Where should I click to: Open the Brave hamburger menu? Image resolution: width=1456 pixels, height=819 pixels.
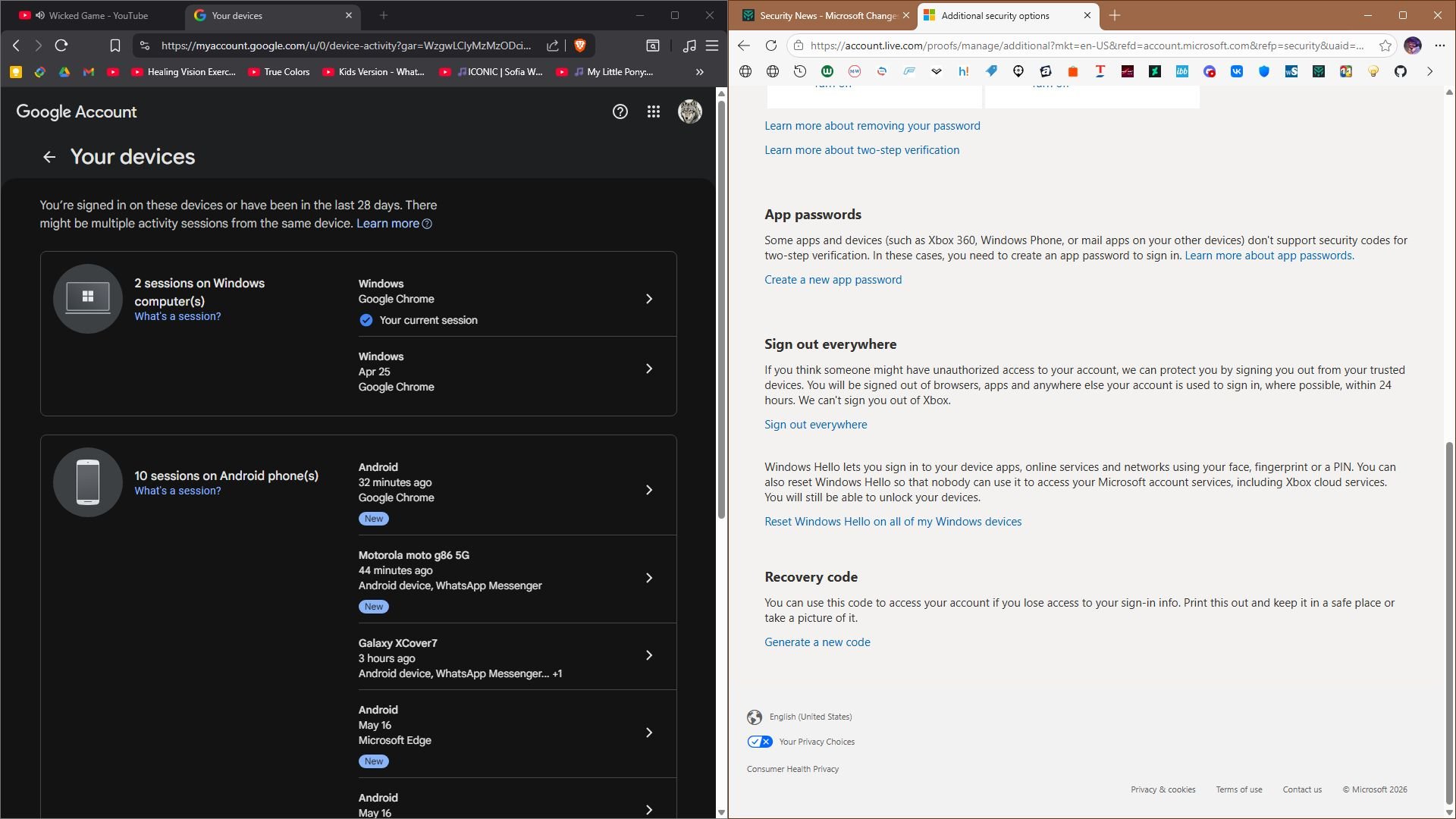coord(712,45)
